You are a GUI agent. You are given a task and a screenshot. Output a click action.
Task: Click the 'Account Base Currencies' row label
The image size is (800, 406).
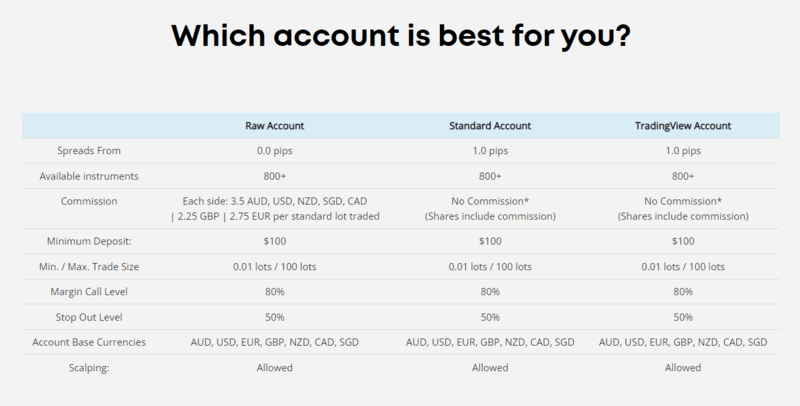point(89,342)
